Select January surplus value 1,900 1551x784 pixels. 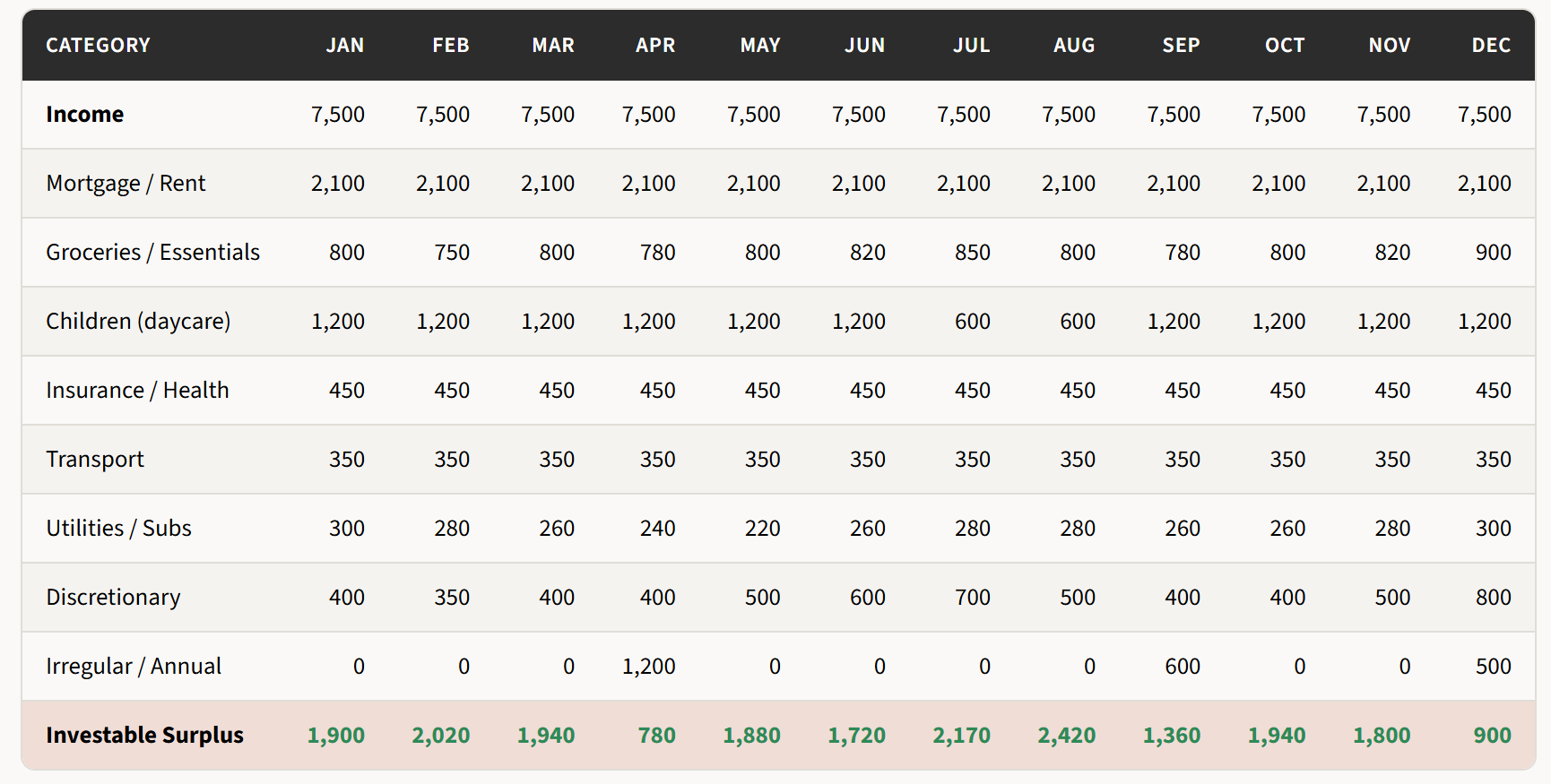(336, 735)
